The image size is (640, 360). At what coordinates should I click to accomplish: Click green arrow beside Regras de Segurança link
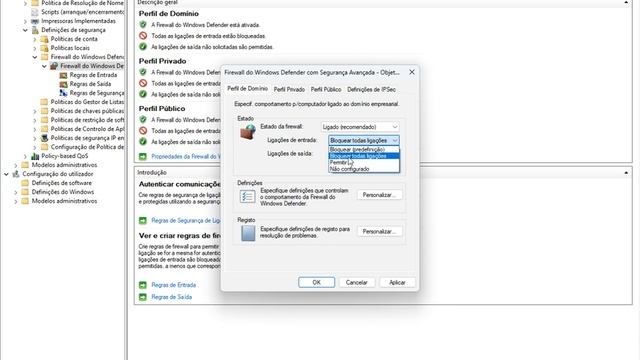point(142,220)
